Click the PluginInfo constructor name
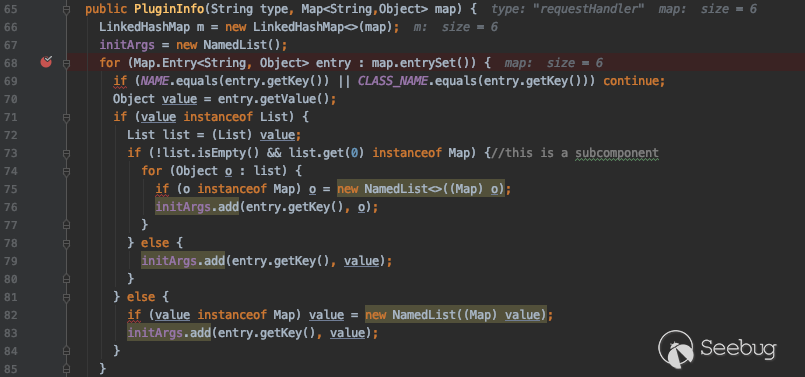This screenshot has width=805, height=377. point(168,9)
